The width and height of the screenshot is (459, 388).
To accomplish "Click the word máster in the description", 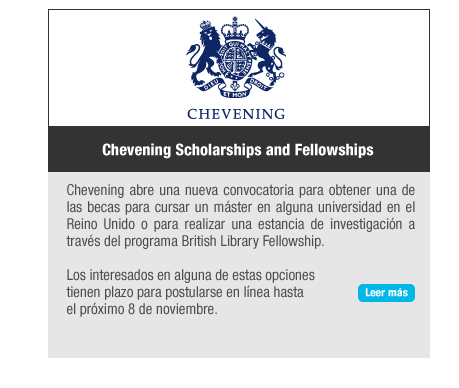I will [232, 207].
